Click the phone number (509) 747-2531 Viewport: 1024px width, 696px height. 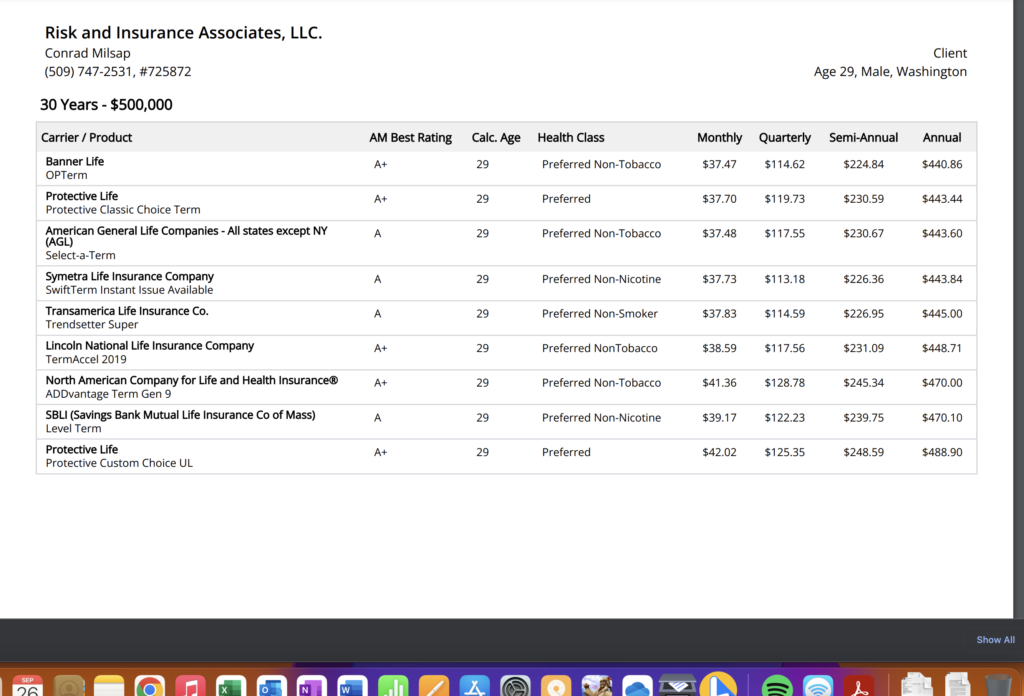88,72
